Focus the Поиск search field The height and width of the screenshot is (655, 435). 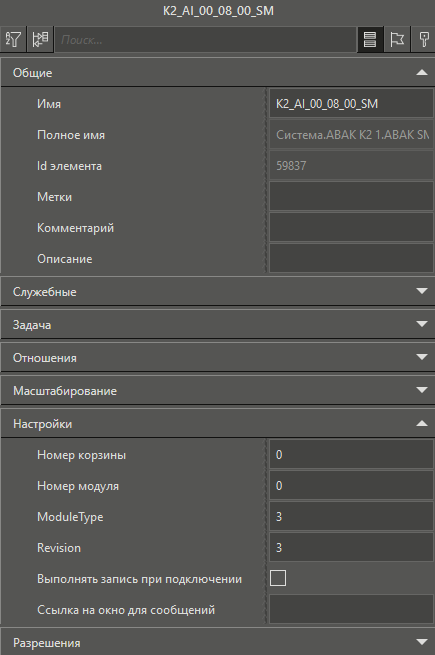point(206,40)
